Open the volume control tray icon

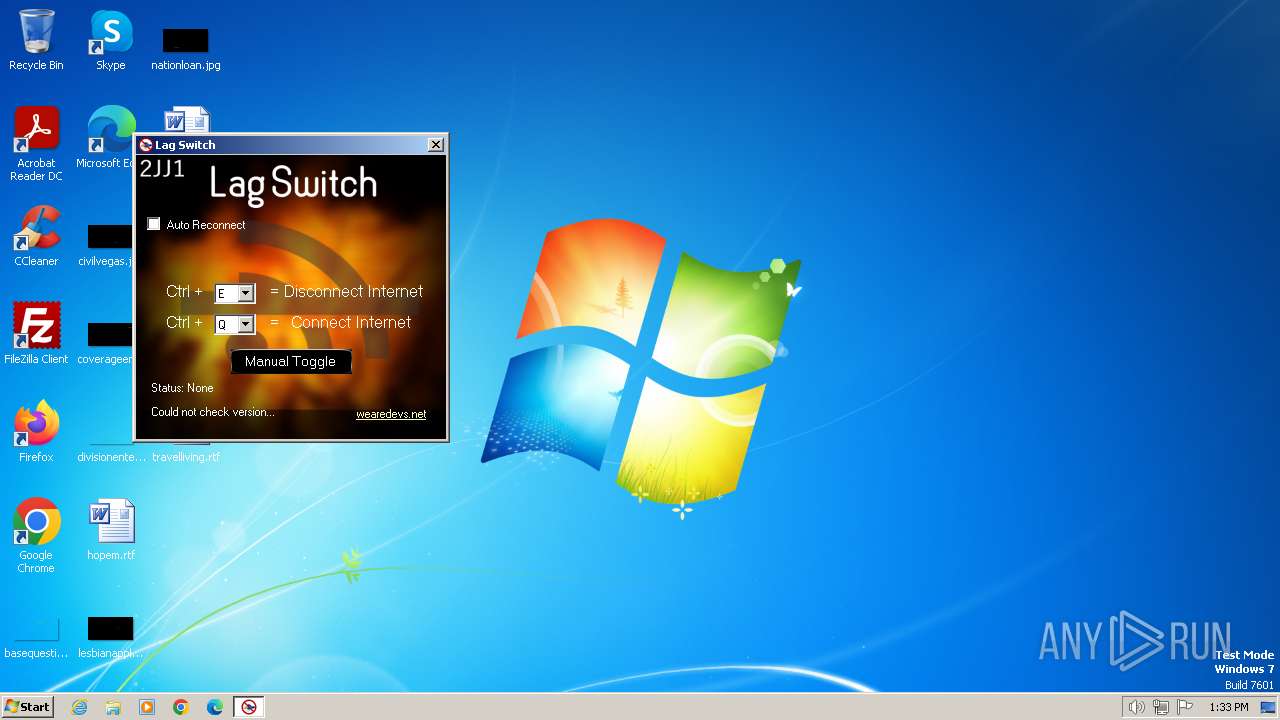[1136, 707]
